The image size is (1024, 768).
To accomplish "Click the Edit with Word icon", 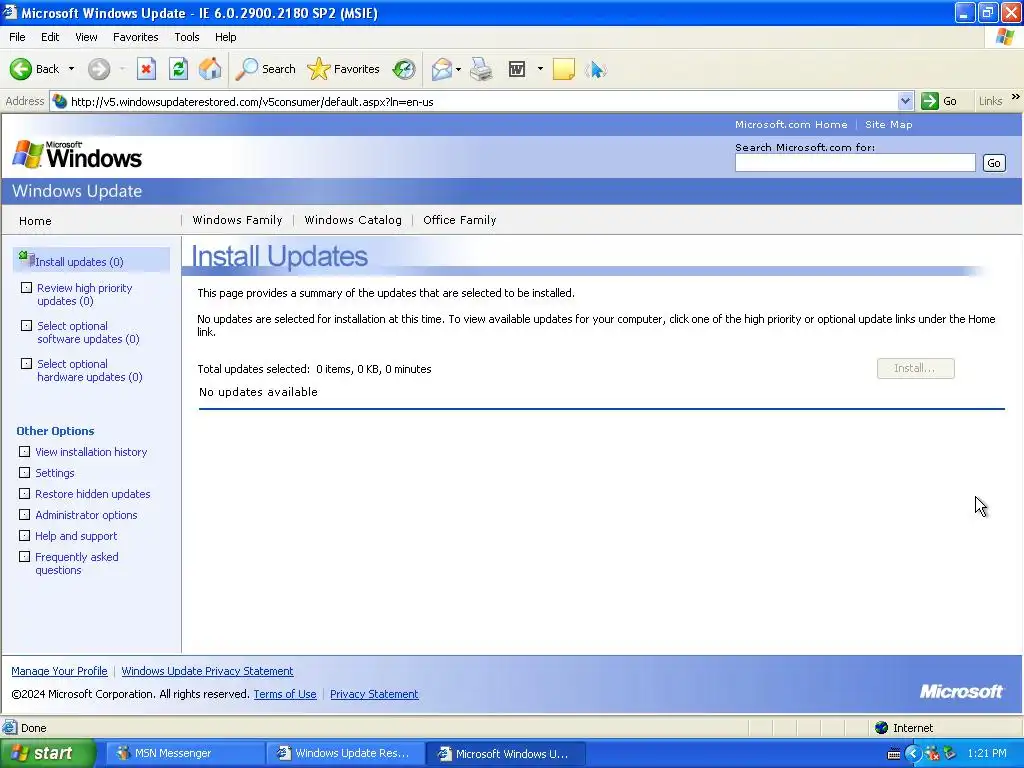I will coord(517,69).
